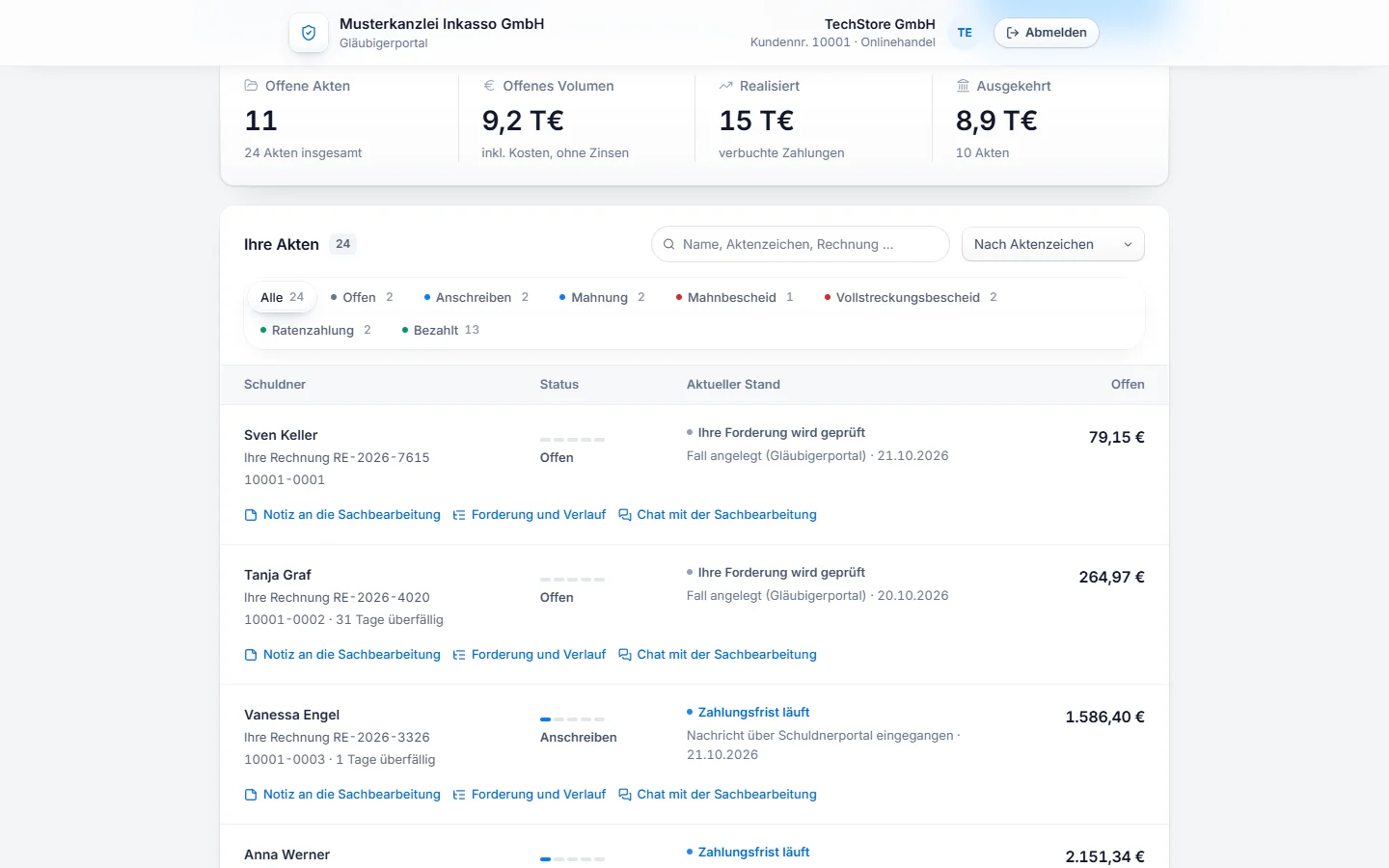Show only Anschreiben files

click(x=477, y=297)
